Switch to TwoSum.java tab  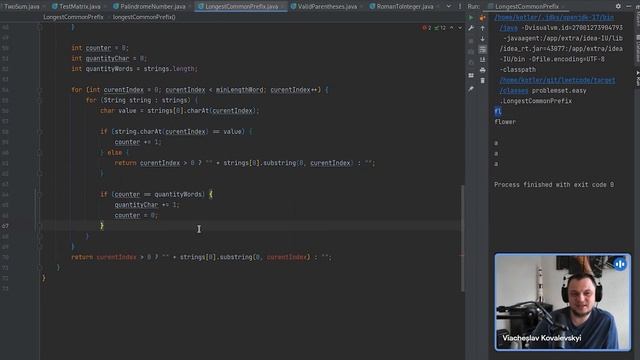click(x=21, y=7)
